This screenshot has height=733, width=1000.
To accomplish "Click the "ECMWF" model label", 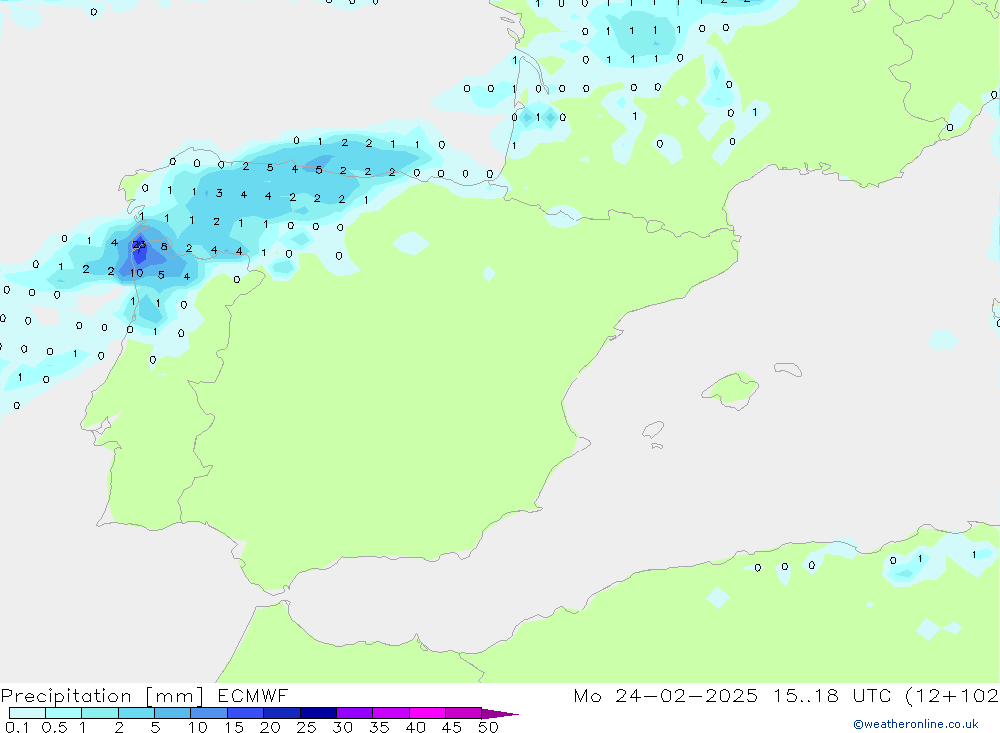I will click(x=253, y=695).
